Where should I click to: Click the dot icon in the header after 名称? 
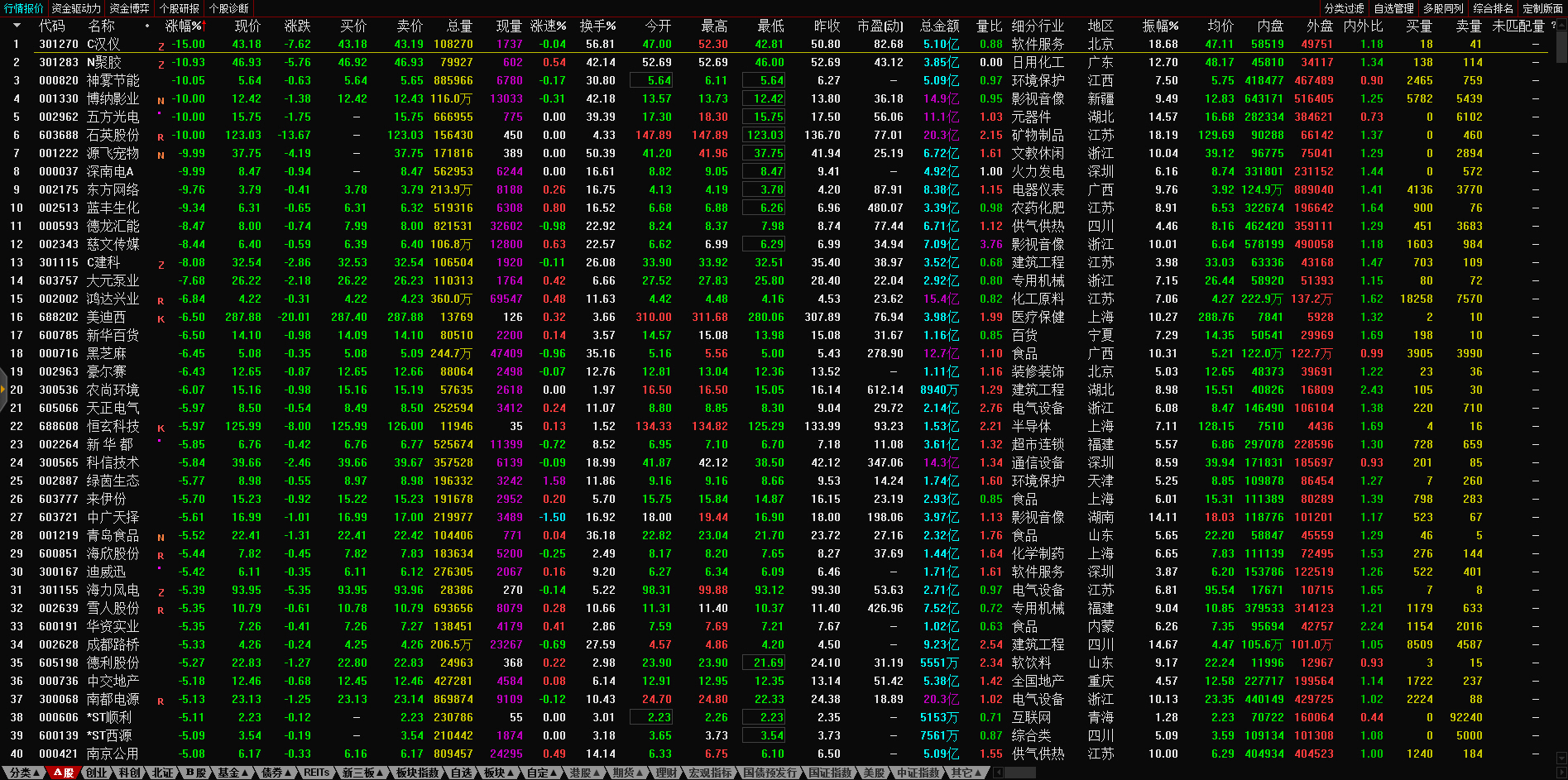pyautogui.click(x=147, y=26)
